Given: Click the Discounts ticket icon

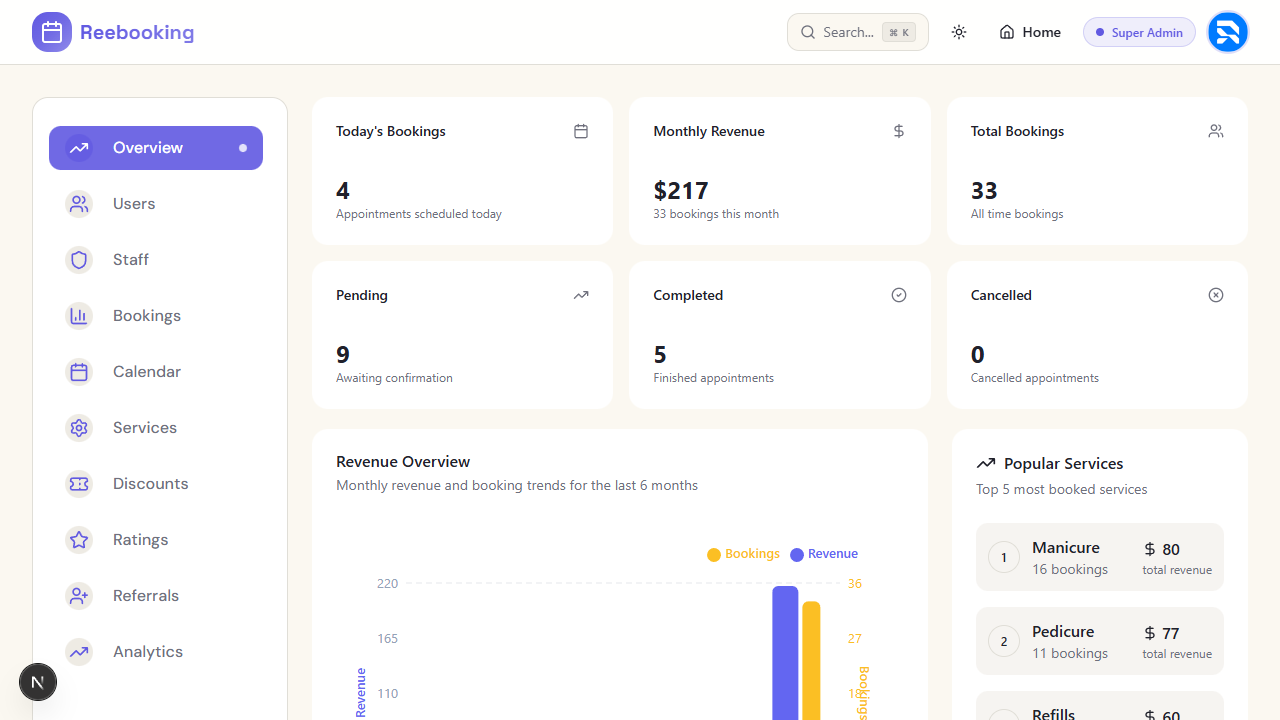Looking at the screenshot, I should [79, 484].
